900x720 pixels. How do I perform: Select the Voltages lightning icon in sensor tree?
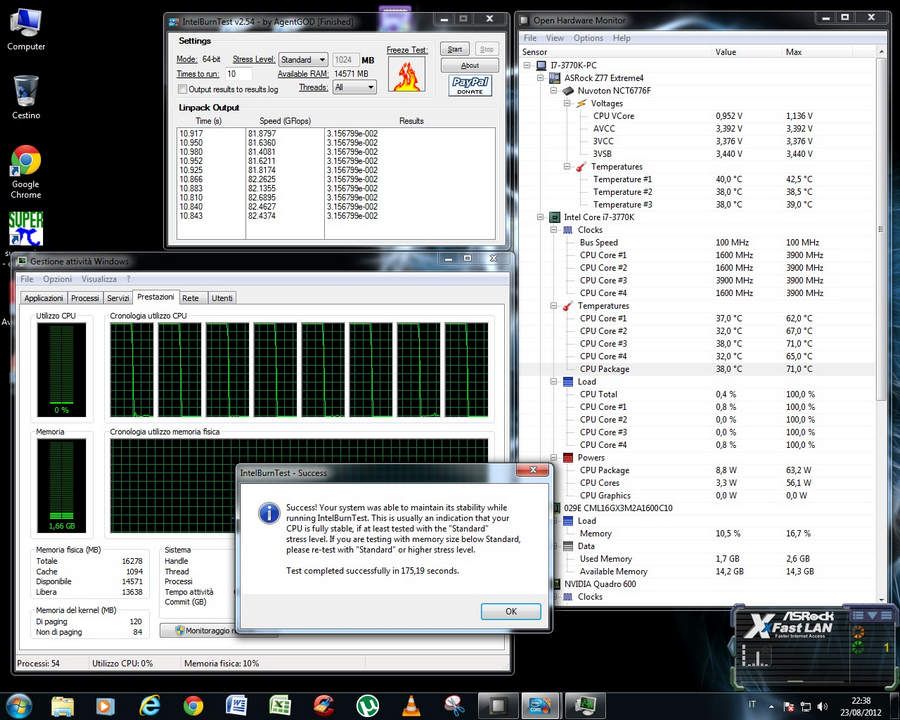[x=581, y=103]
